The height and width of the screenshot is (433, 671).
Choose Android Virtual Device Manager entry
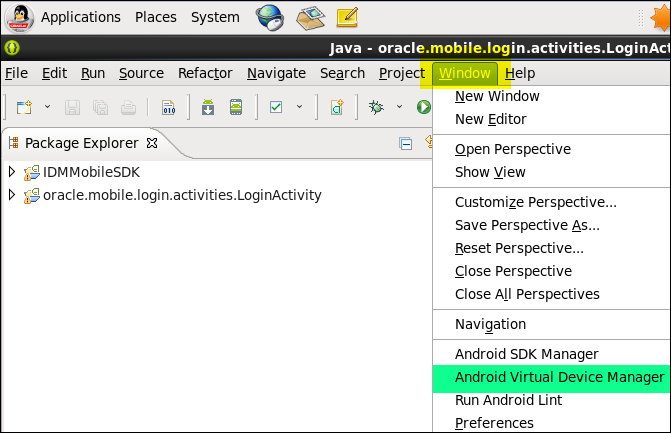(x=552, y=377)
